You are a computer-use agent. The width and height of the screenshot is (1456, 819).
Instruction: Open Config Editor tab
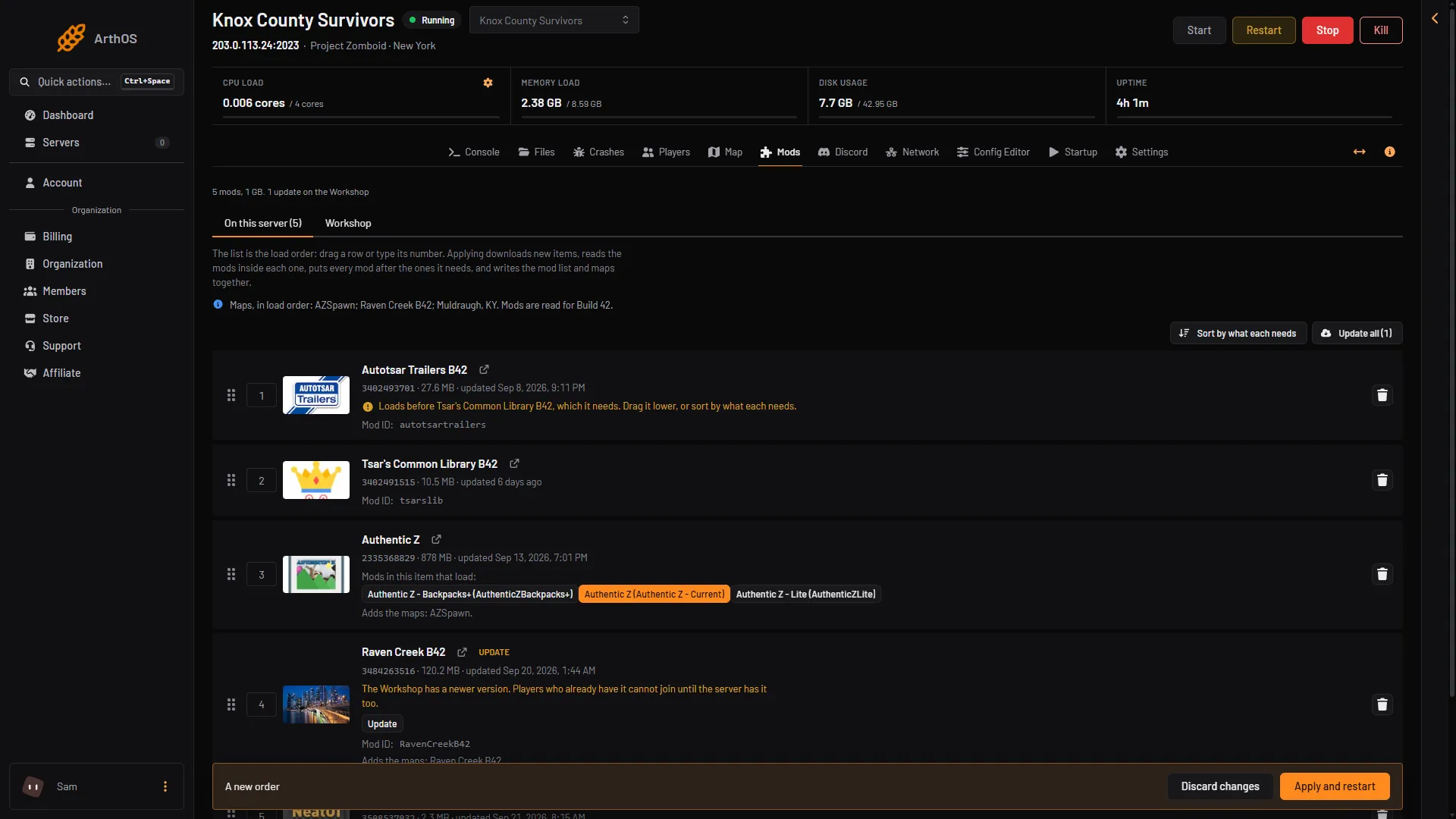tap(993, 152)
